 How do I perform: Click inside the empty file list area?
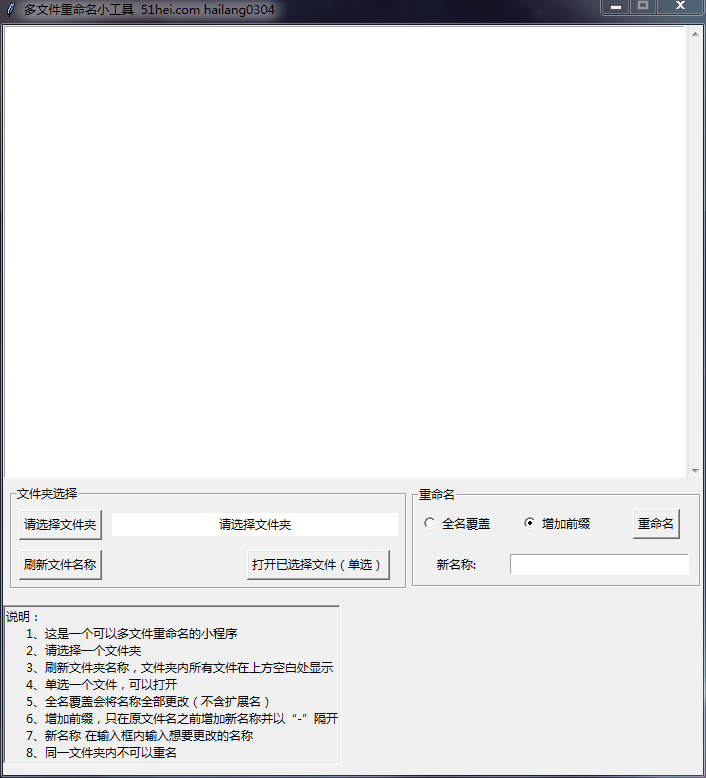(x=345, y=252)
